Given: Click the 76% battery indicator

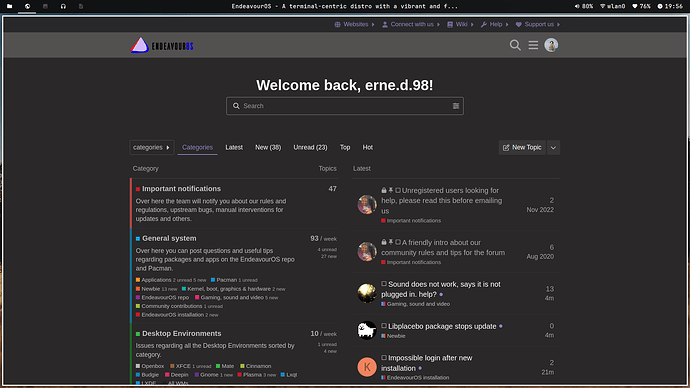Looking at the screenshot, I should 641,6.
